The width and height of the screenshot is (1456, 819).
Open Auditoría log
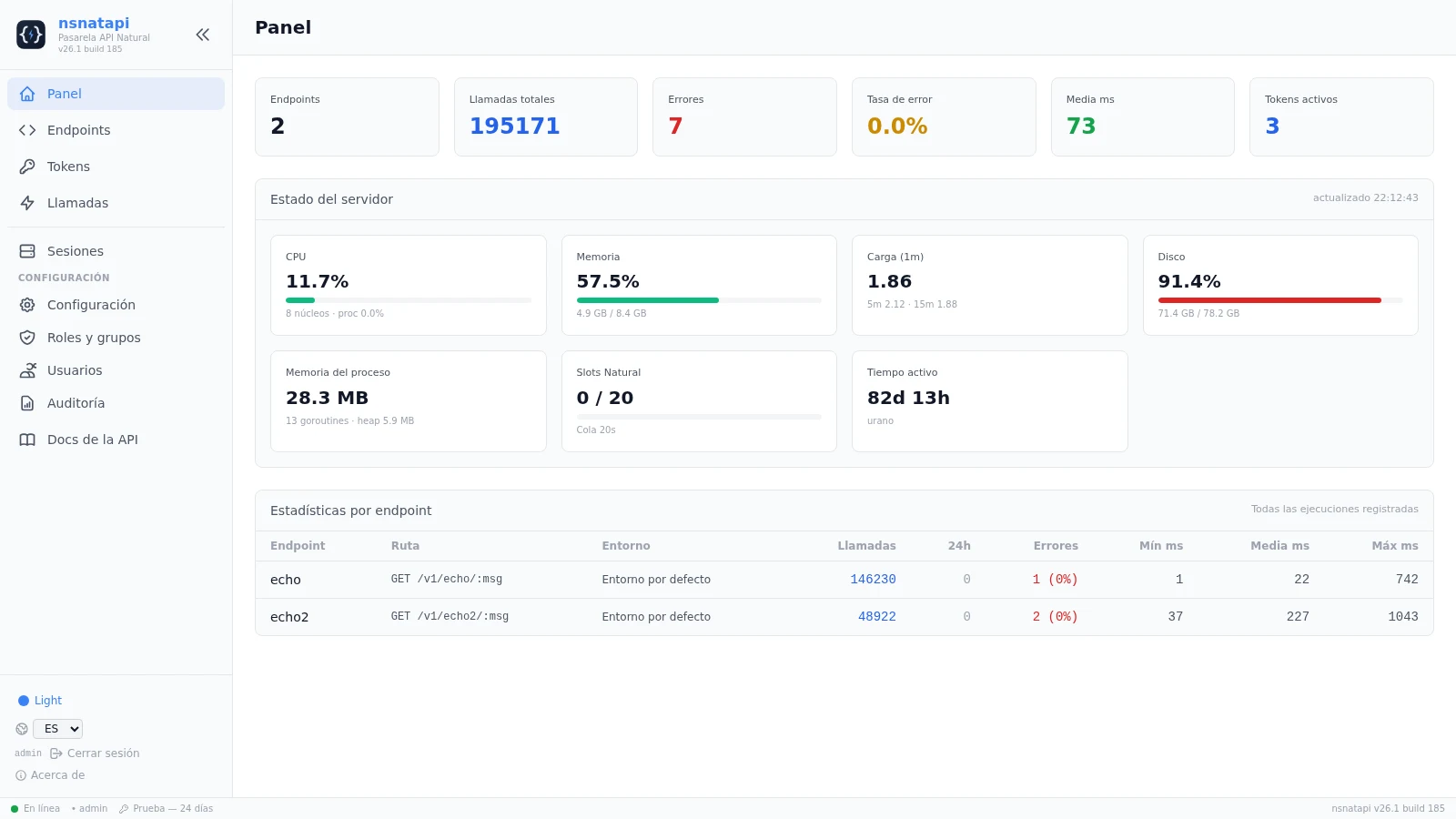click(116, 403)
